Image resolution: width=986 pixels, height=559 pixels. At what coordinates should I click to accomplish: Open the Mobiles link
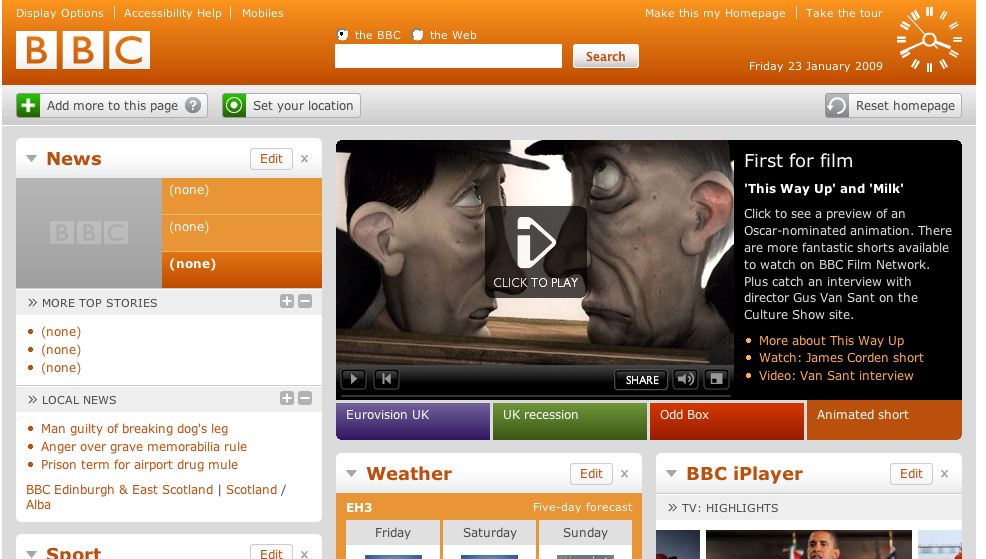[263, 13]
